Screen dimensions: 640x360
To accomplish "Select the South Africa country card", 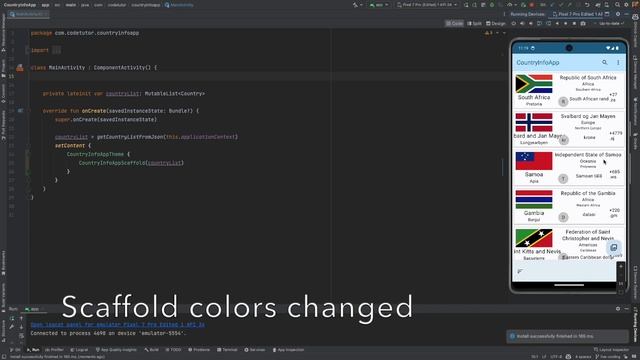I will 569,90.
